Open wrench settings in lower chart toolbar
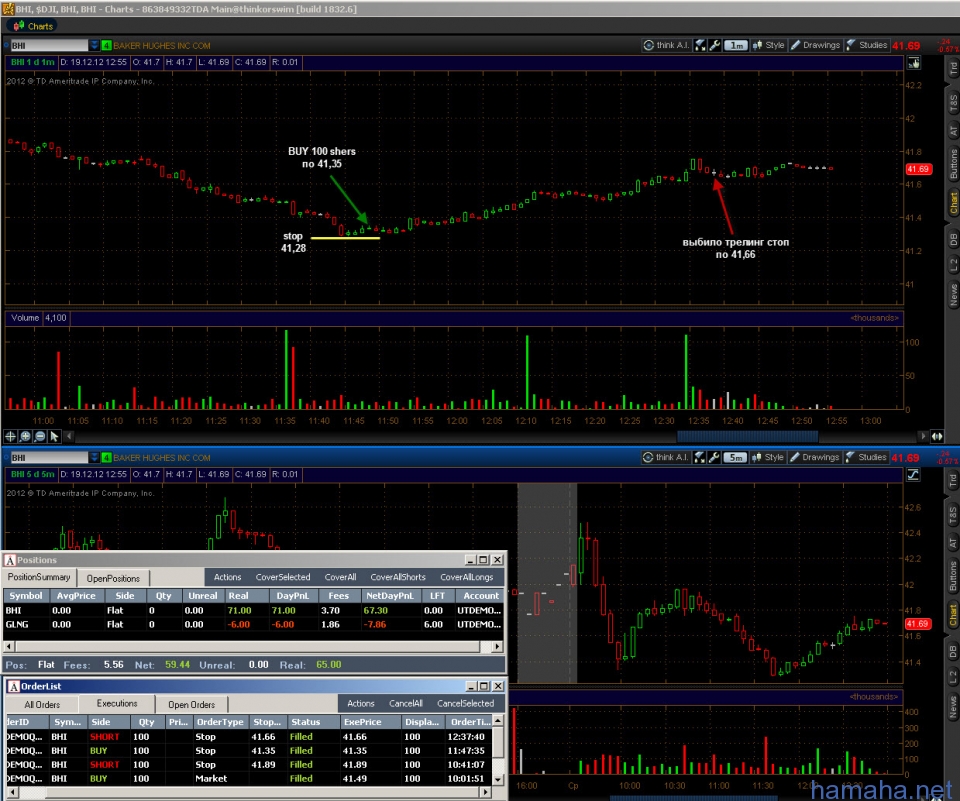Image resolution: width=960 pixels, height=801 pixels. point(714,457)
